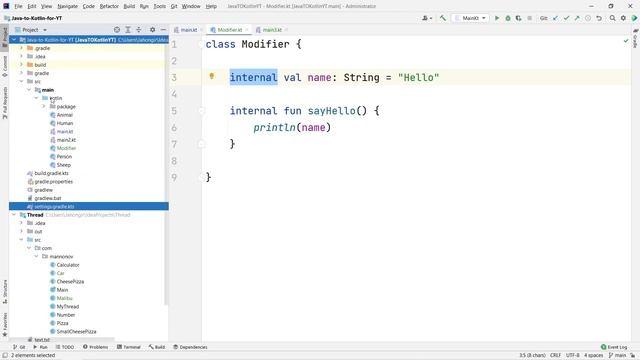This screenshot has width=640, height=360.
Task: Close the Modifier.kt tab
Action: pyautogui.click(x=247, y=30)
